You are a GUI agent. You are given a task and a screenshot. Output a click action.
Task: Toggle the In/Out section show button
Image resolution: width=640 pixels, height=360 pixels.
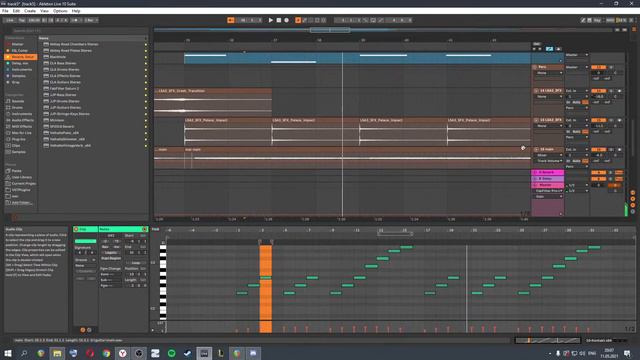(x=633, y=193)
